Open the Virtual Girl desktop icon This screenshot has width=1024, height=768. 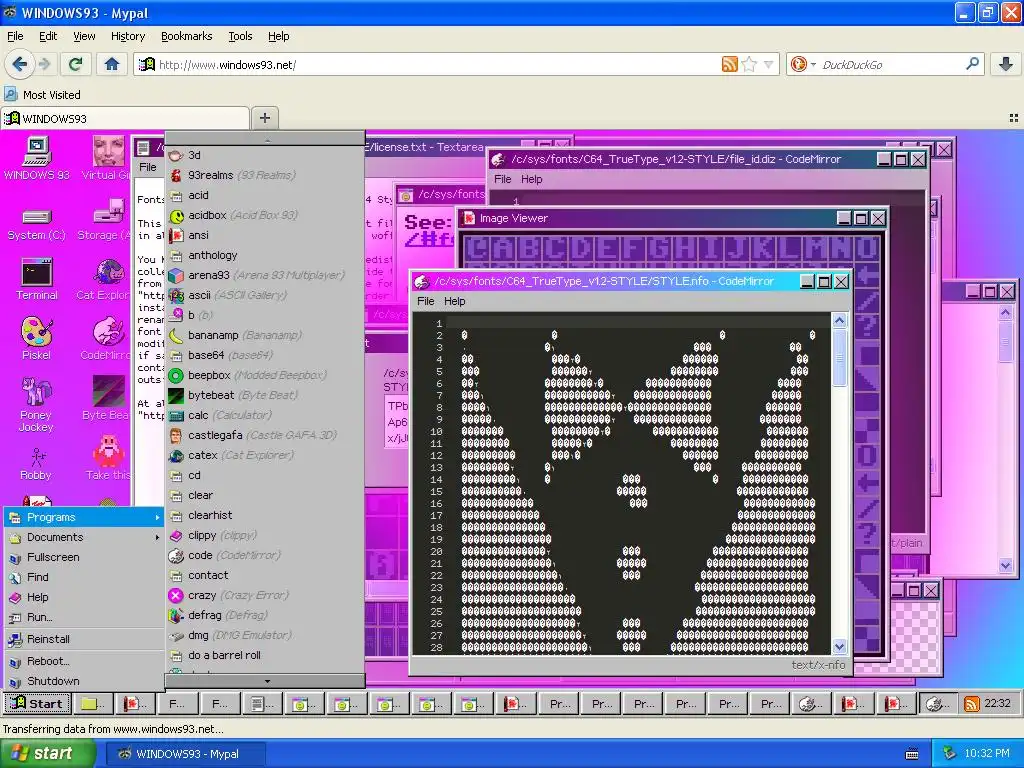coord(108,159)
